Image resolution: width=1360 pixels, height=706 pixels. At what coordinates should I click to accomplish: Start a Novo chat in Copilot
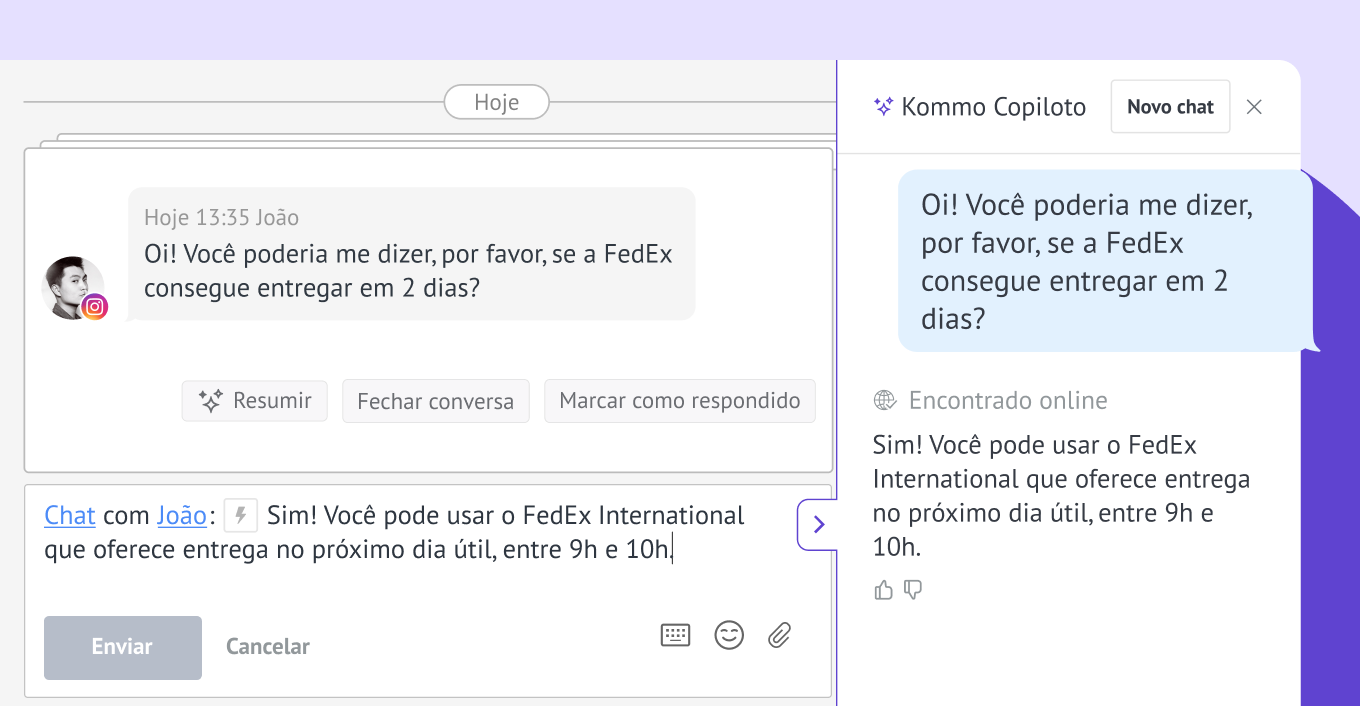tap(1170, 107)
